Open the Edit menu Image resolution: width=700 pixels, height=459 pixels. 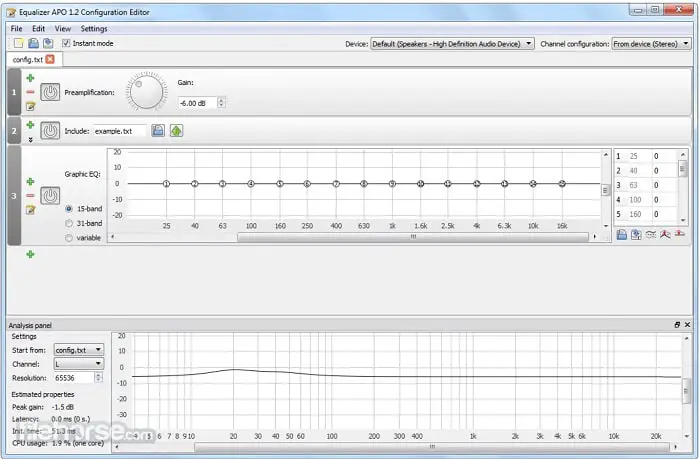[38, 29]
